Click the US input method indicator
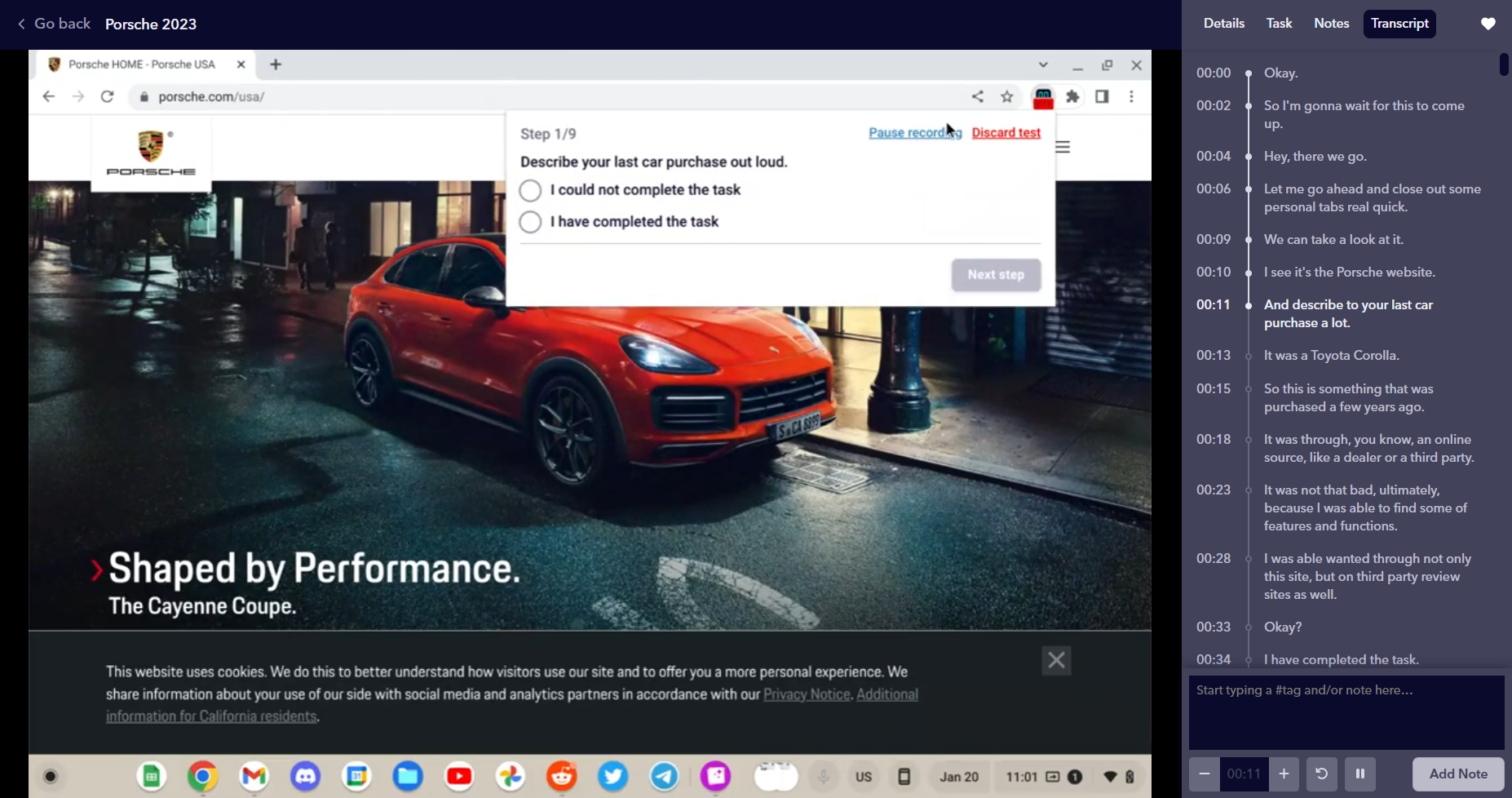Viewport: 1512px width, 798px height. 864,777
